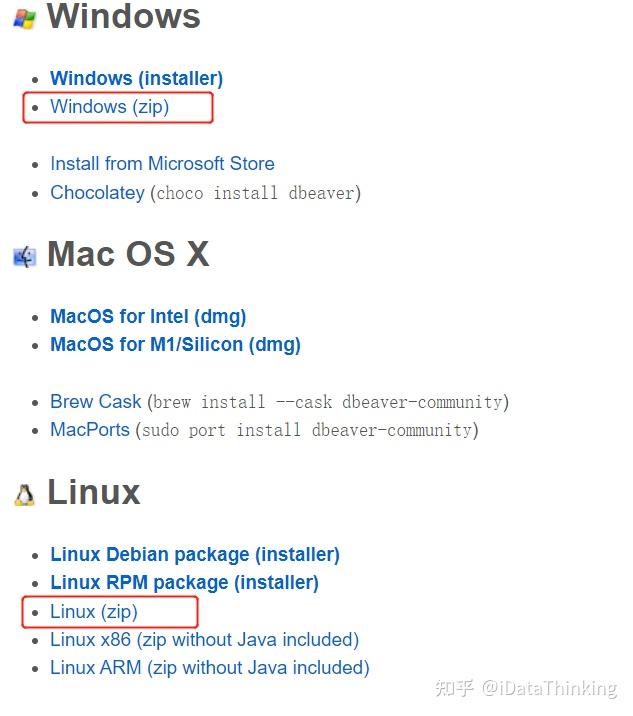This screenshot has width=633, height=716.
Task: Click the Windows section heading
Action: pyautogui.click(x=123, y=17)
